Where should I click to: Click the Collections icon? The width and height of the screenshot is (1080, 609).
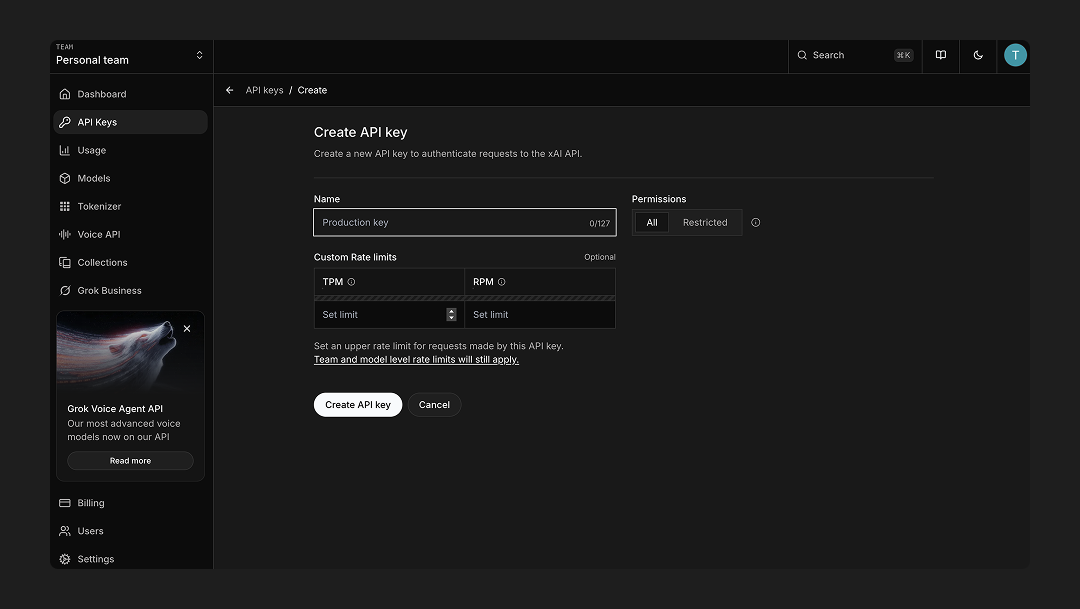(x=65, y=262)
